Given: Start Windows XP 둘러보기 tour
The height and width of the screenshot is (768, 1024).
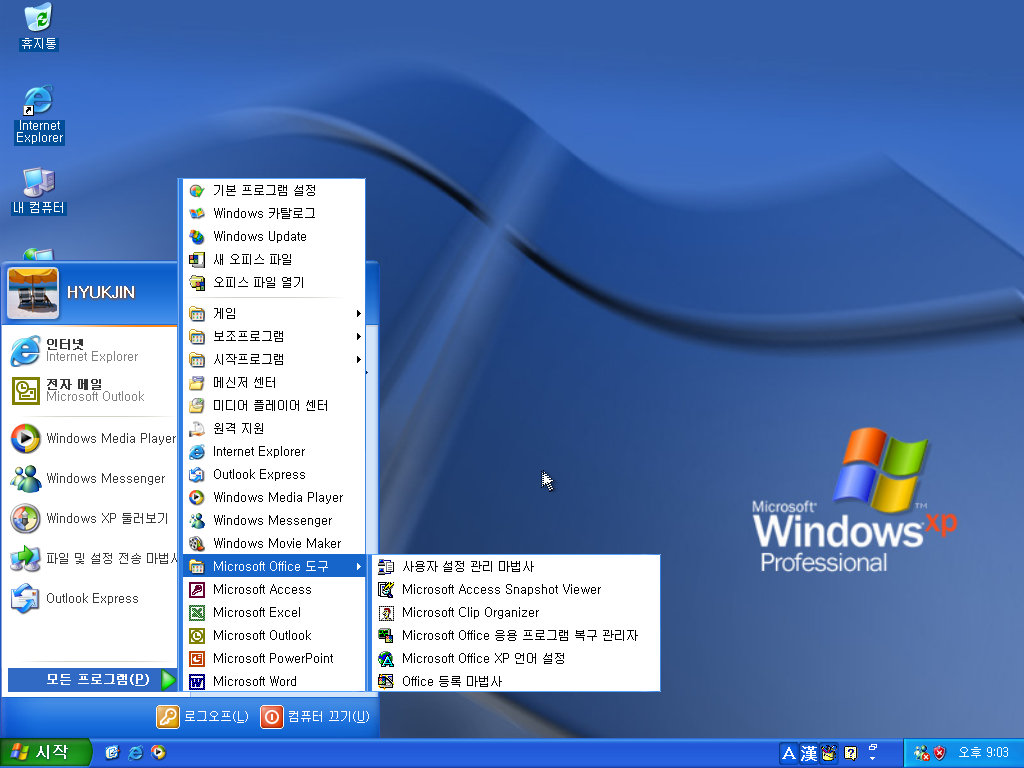Looking at the screenshot, I should [91, 518].
